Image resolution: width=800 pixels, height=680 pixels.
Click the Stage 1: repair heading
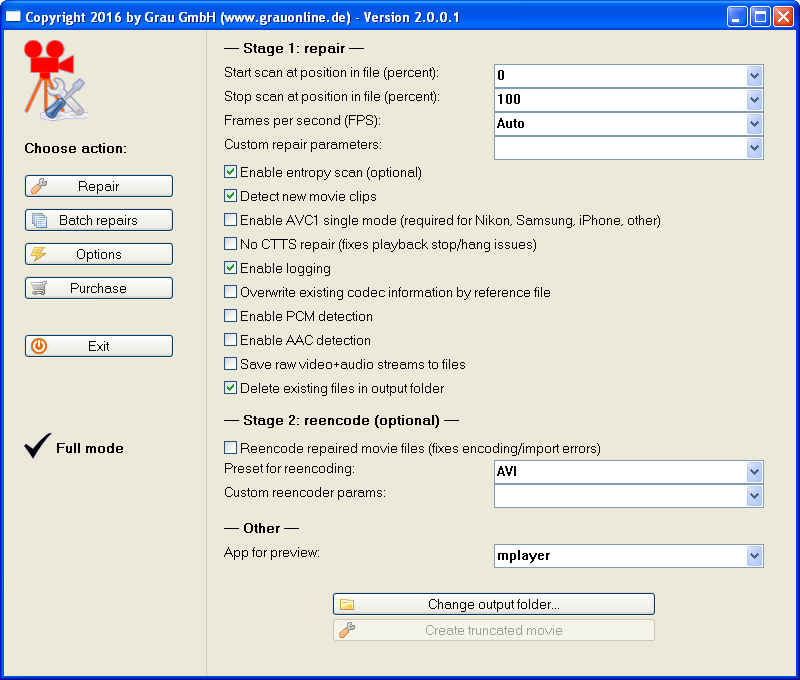(x=294, y=48)
